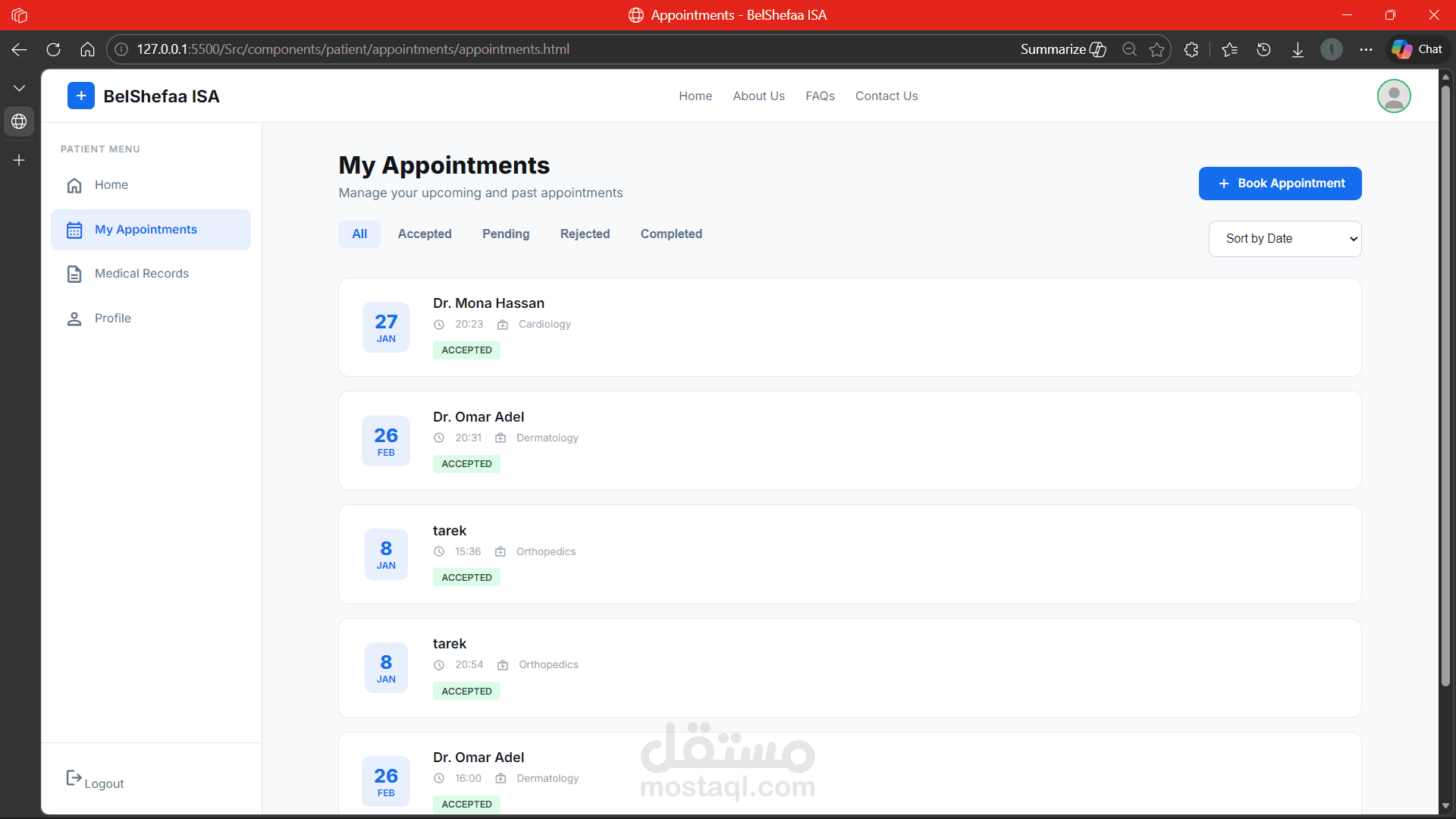Open the user profile avatar icon
The width and height of the screenshot is (1456, 819).
point(1393,96)
